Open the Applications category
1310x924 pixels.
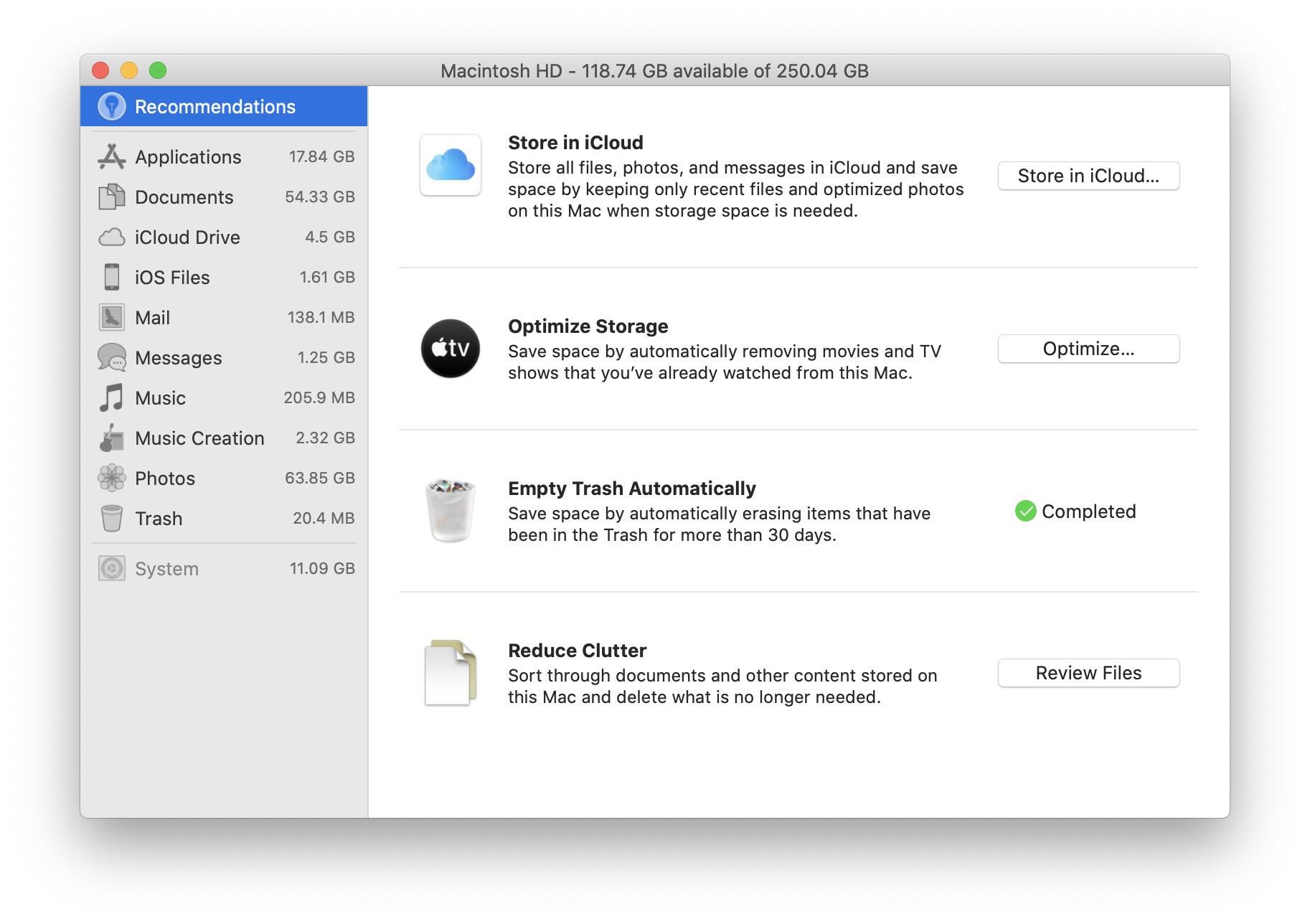pyautogui.click(x=224, y=156)
